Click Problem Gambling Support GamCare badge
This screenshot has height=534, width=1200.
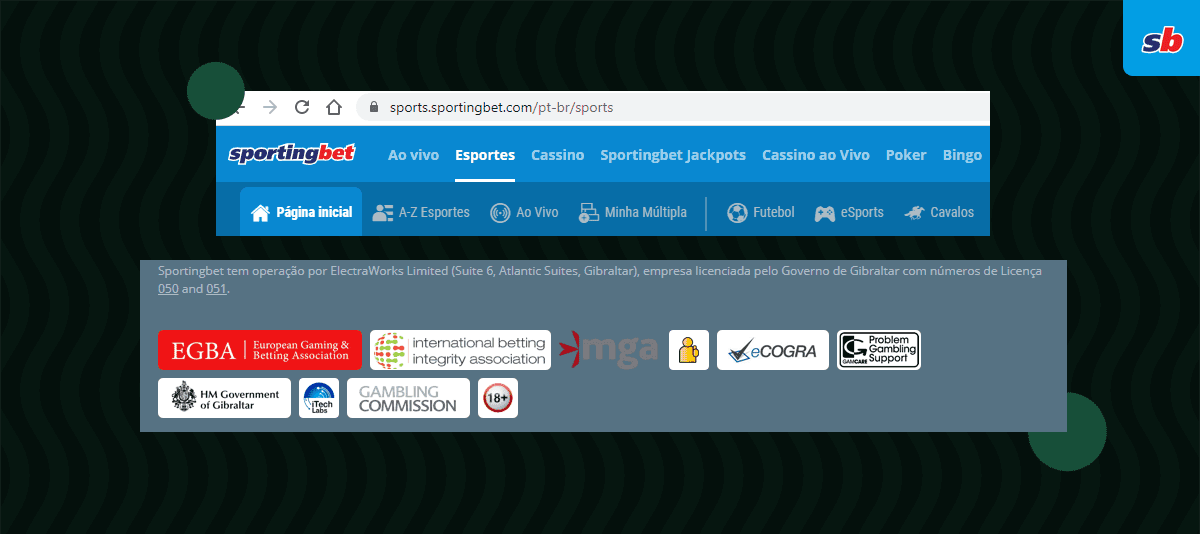click(879, 350)
